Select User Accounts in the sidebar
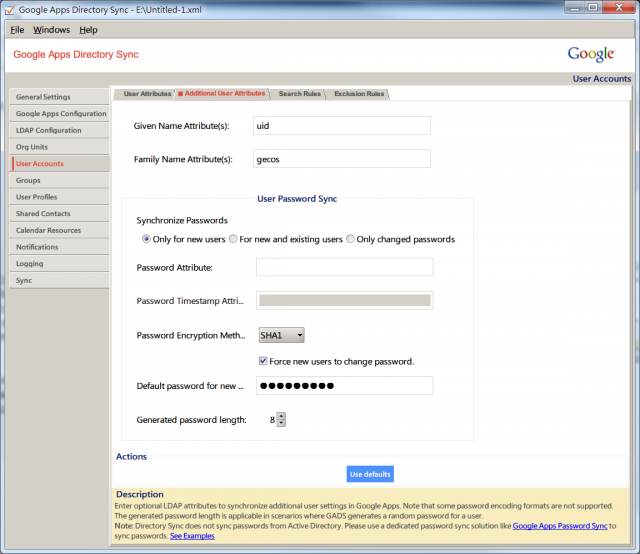 (60, 163)
